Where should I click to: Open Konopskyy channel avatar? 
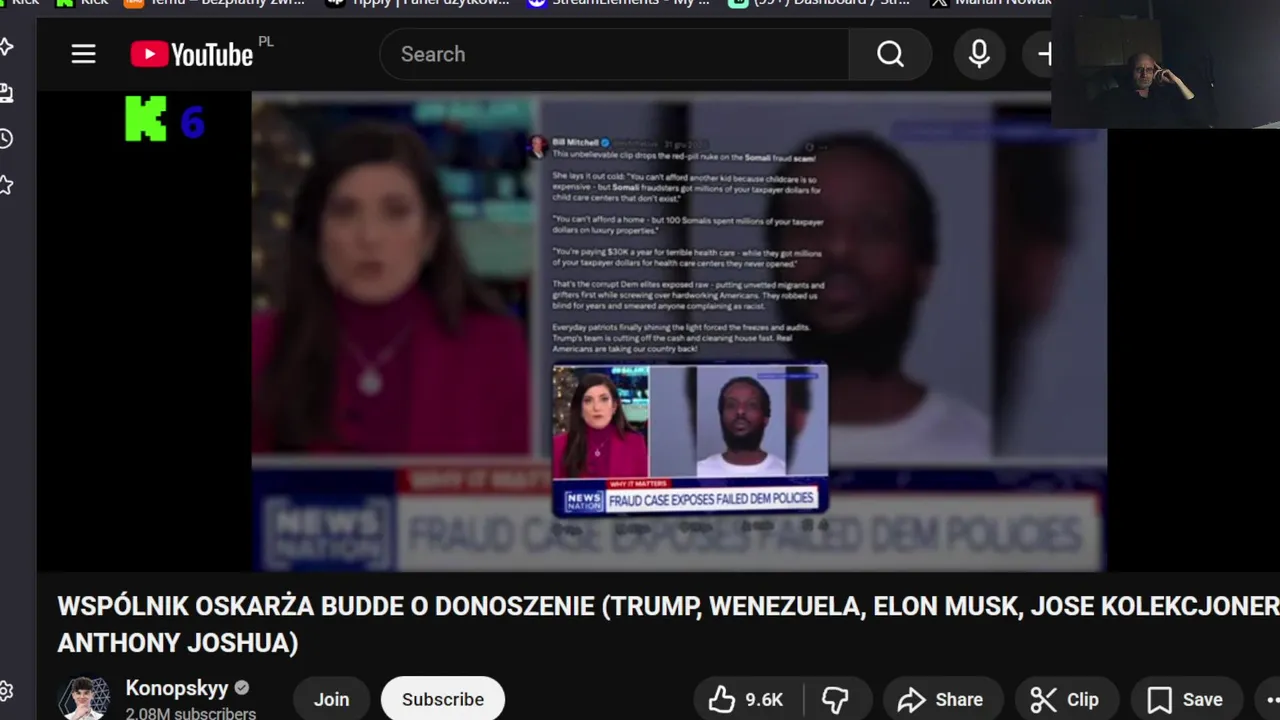pyautogui.click(x=83, y=698)
